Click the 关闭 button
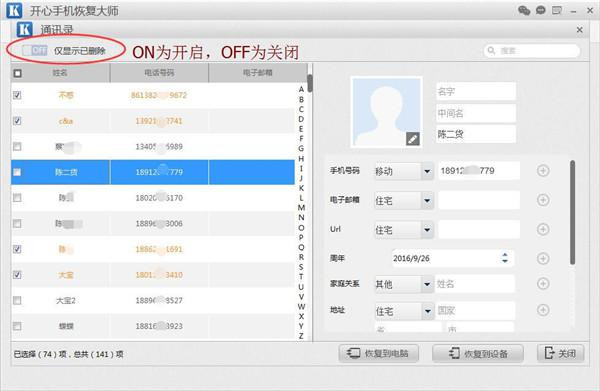This screenshot has width=600, height=391. coord(561,353)
